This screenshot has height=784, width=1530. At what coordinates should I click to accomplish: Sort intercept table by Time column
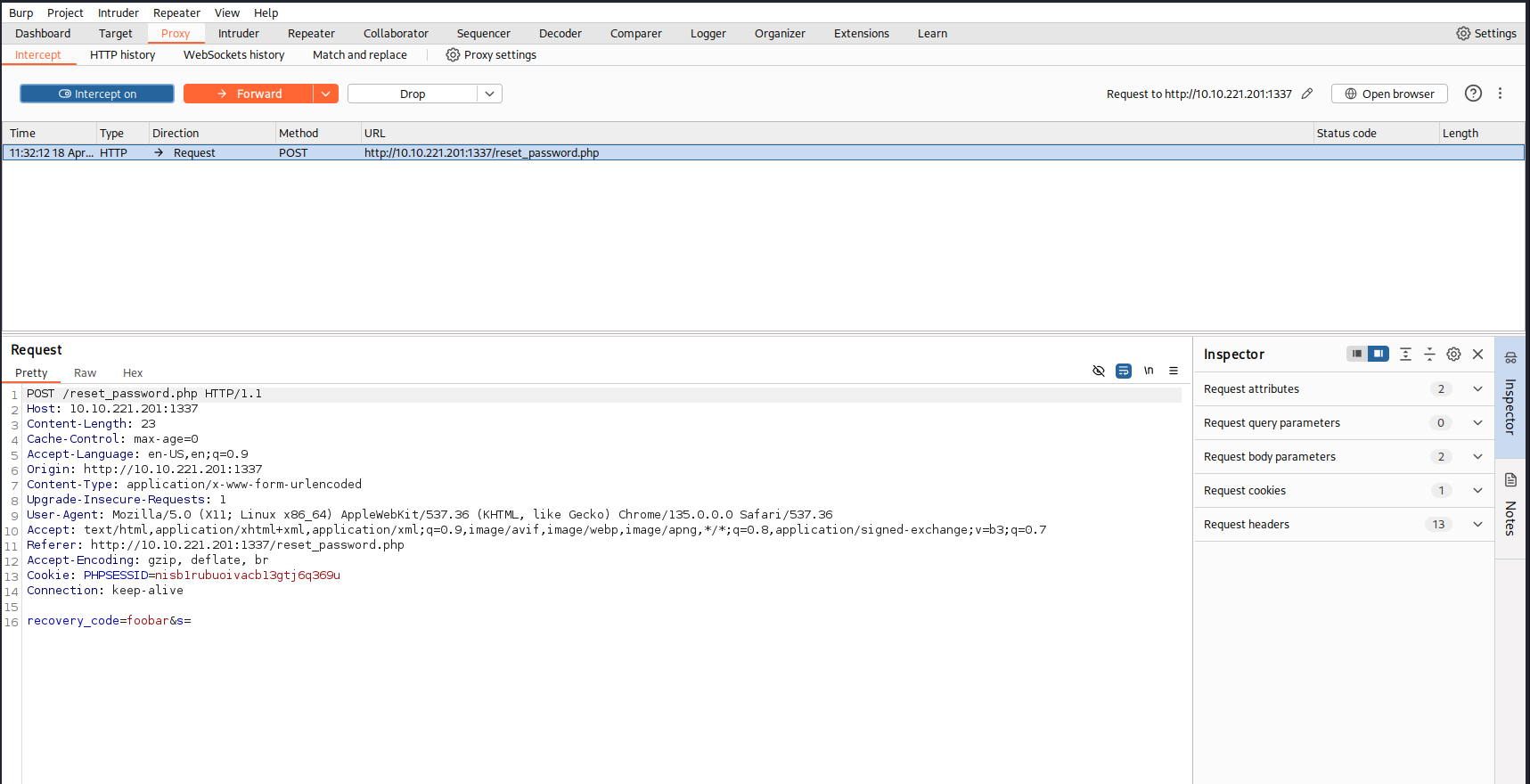(x=49, y=133)
